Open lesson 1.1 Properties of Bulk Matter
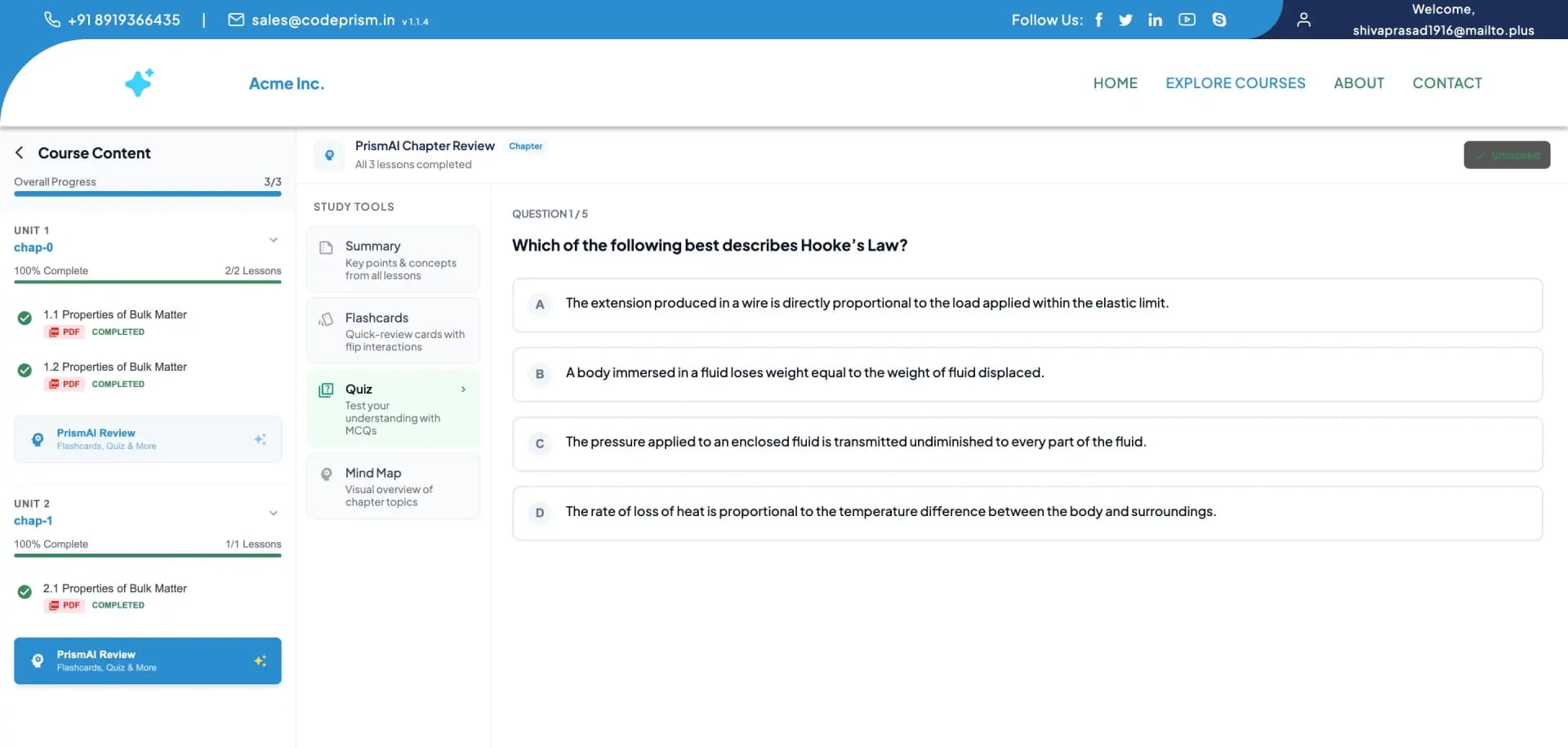This screenshot has height=748, width=1568. 114,314
